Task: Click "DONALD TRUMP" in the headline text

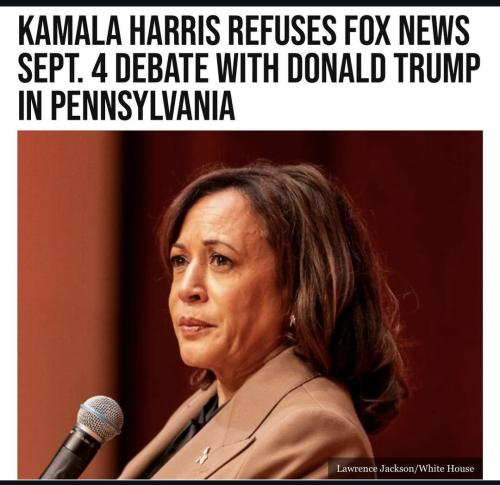Action: pos(383,67)
